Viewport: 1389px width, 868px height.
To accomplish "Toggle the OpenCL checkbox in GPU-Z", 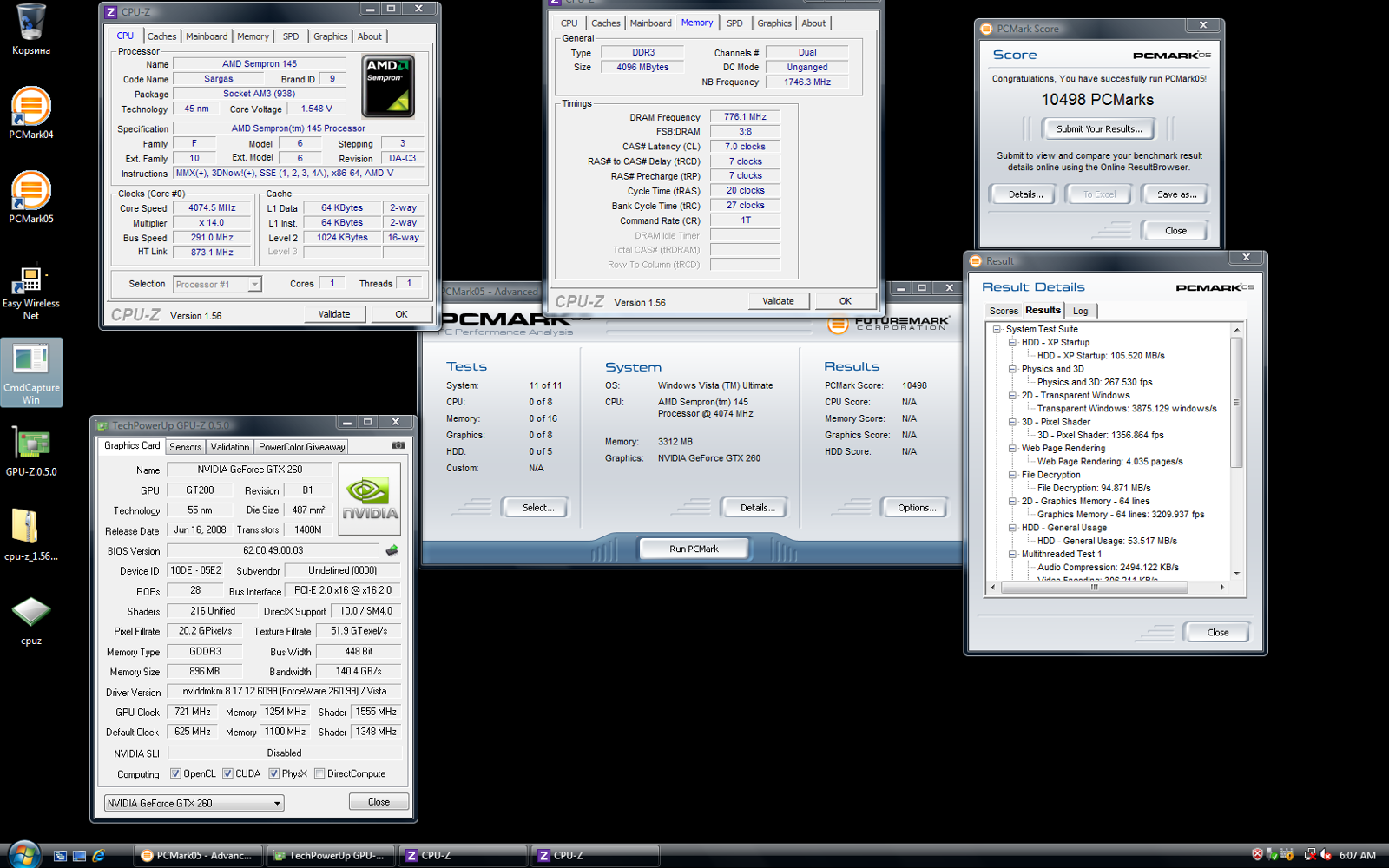I will click(x=175, y=773).
